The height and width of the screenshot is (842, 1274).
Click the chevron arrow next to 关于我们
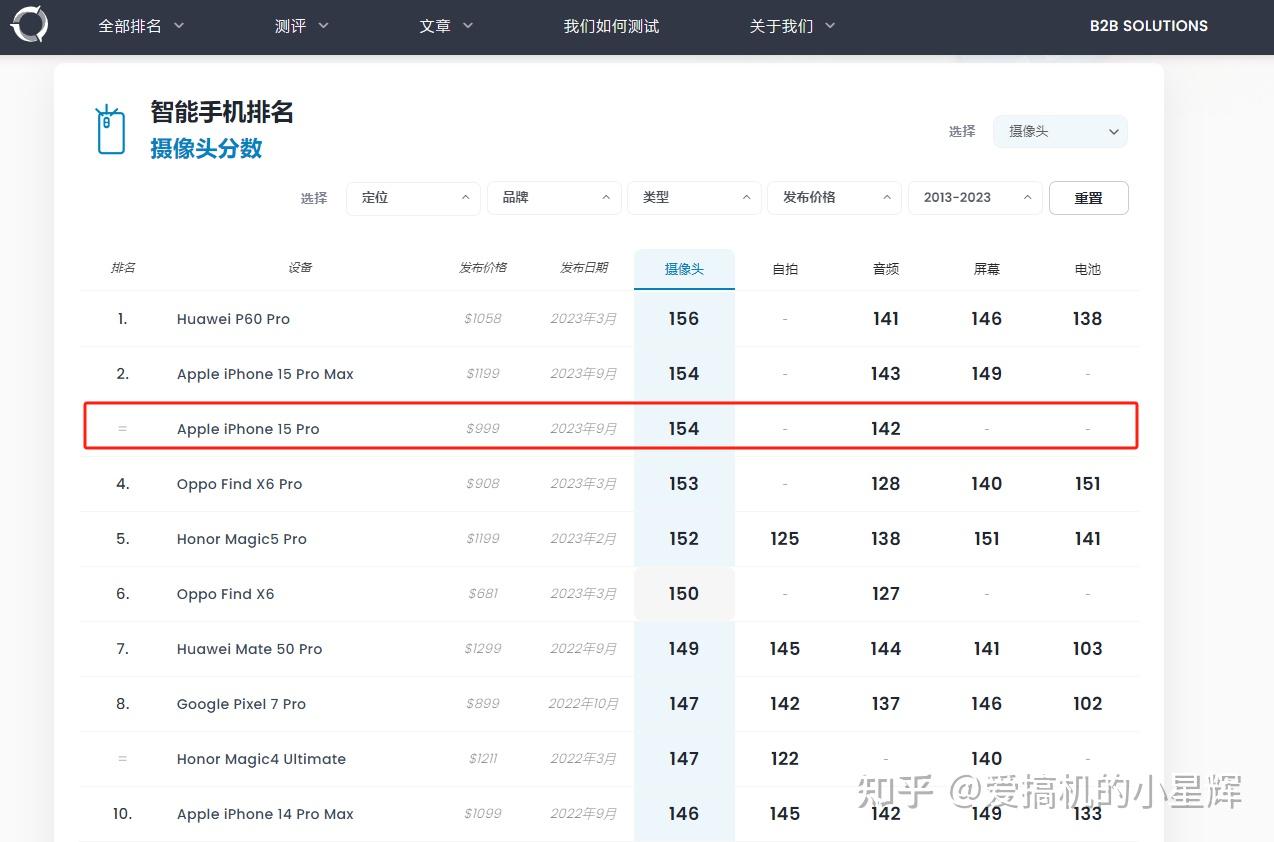point(829,26)
